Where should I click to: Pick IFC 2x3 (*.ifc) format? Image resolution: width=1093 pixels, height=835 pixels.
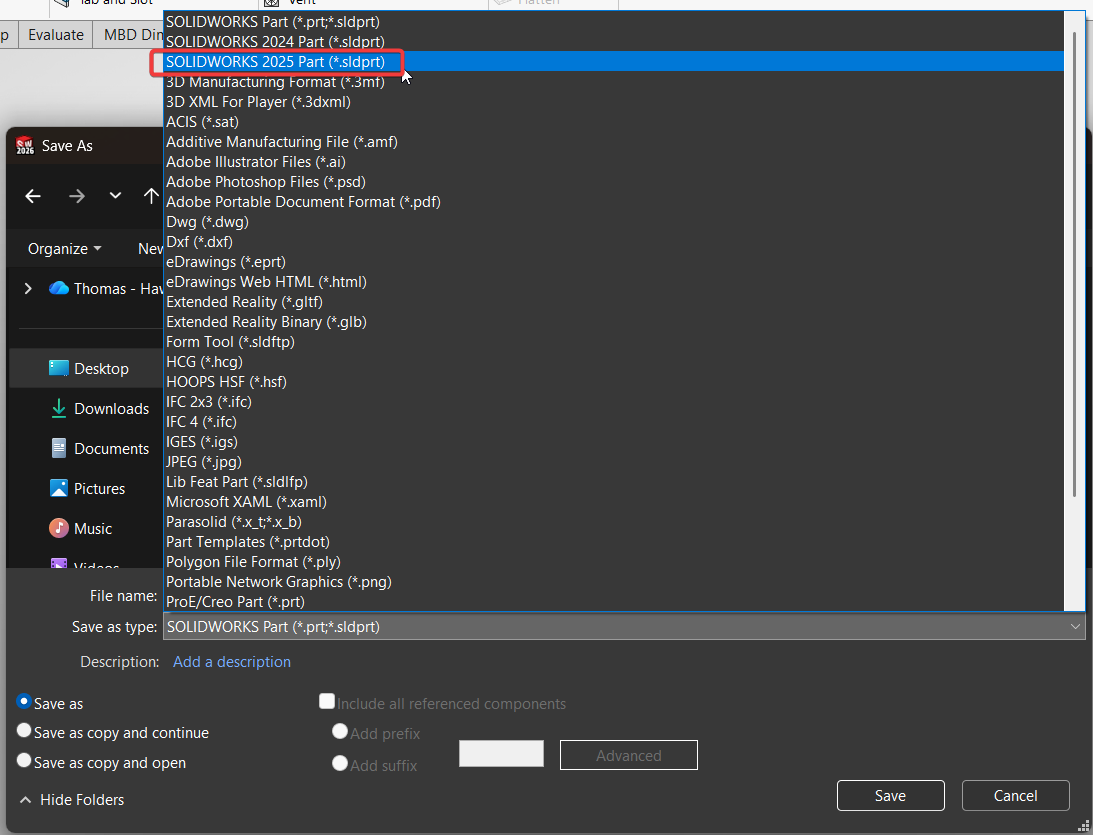[x=613, y=402]
